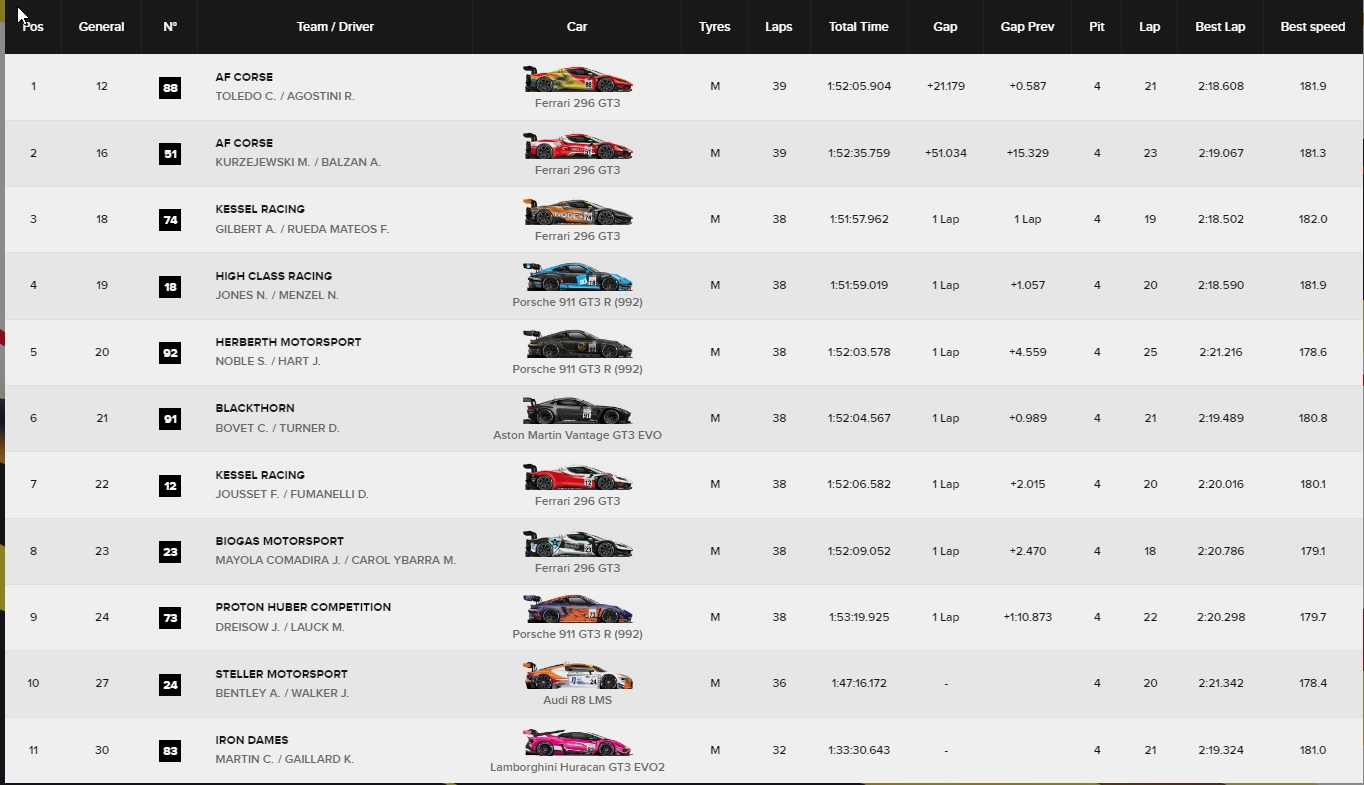Click total time 1:53:19.925
The image size is (1364, 785).
[x=859, y=617]
